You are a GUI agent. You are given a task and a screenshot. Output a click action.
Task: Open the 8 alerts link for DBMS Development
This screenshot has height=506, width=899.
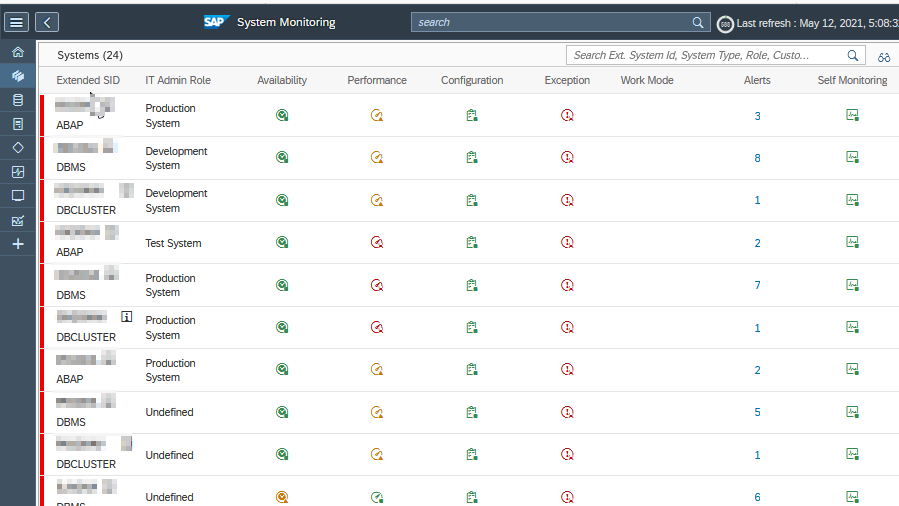(757, 158)
